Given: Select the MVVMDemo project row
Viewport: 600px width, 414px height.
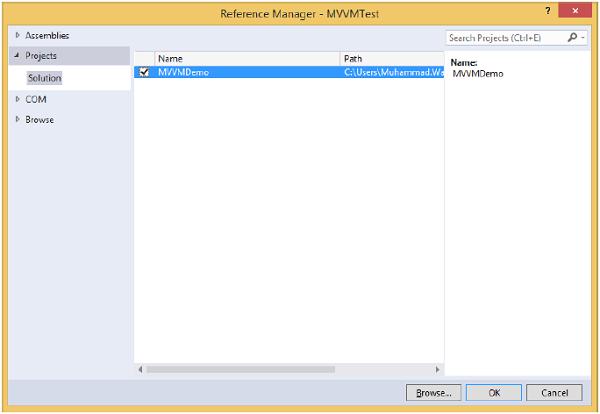Looking at the screenshot, I should coord(250,72).
